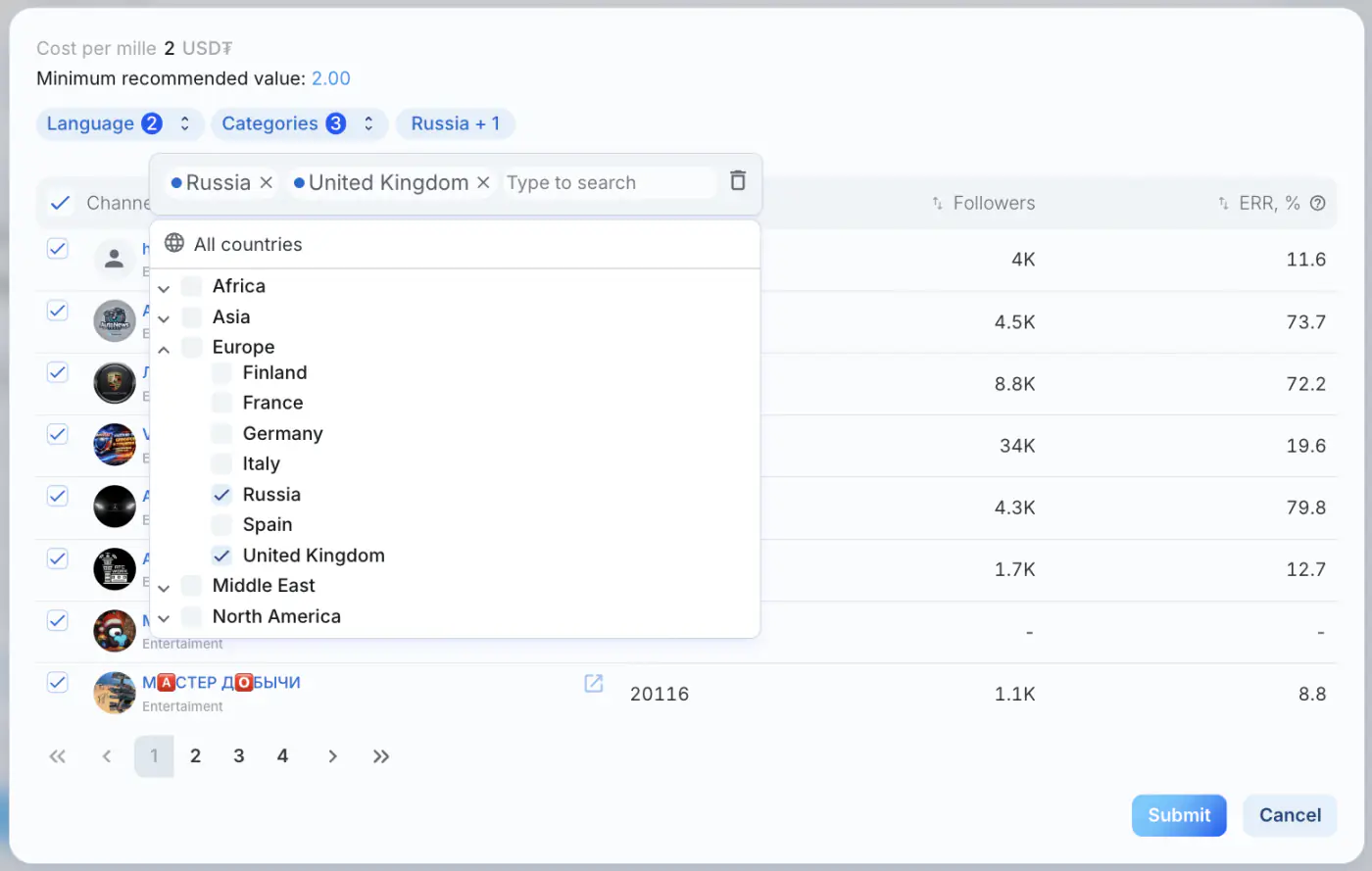This screenshot has height=871, width=1372.
Task: Open the Language filter dropdown
Action: [x=120, y=123]
